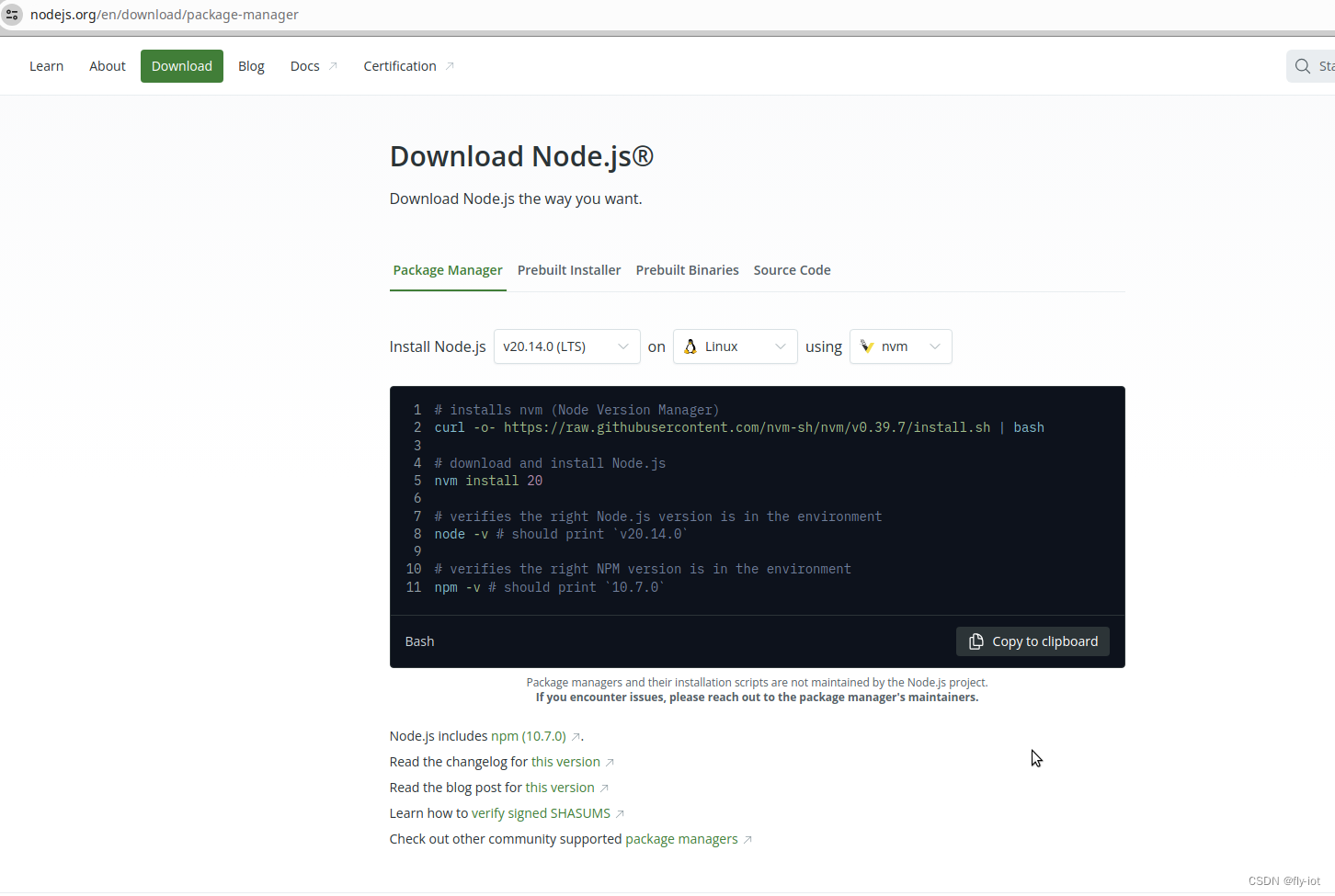Follow the npm (10.7.0) link
The width and height of the screenshot is (1335, 896).
529,736
